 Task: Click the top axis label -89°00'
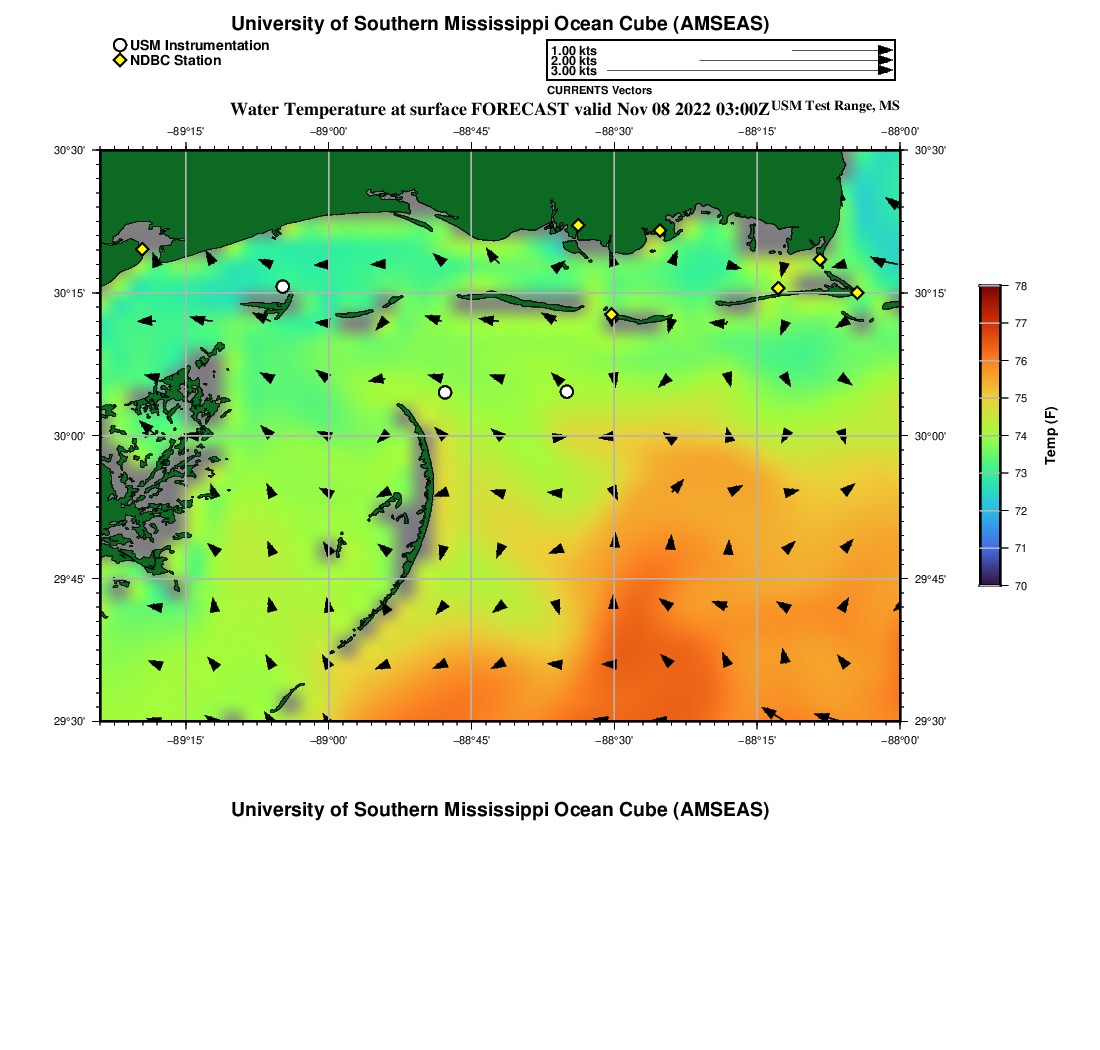pyautogui.click(x=329, y=131)
